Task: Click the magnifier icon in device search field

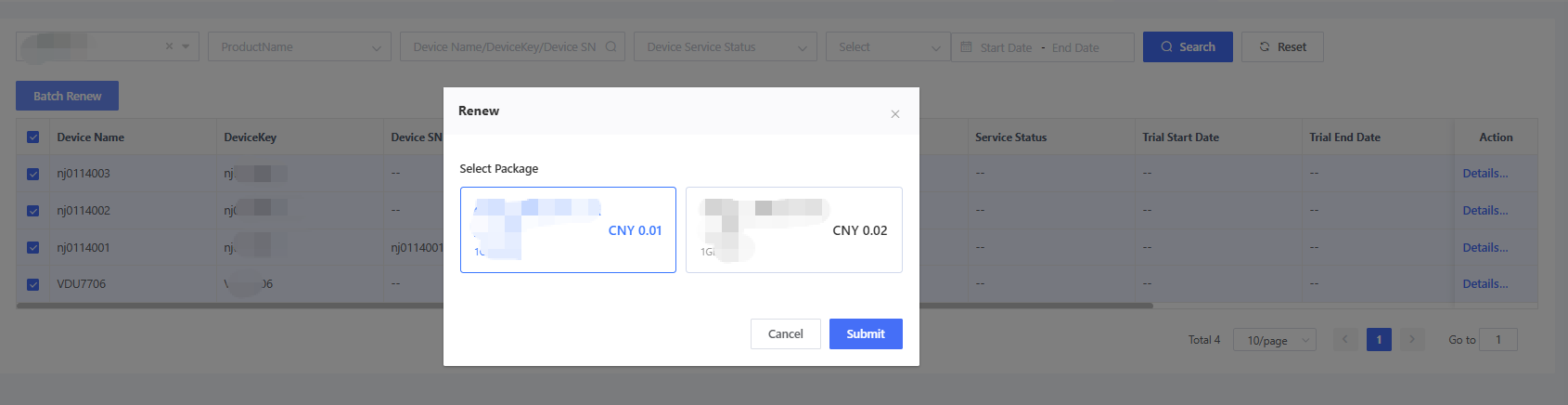Action: click(x=610, y=46)
